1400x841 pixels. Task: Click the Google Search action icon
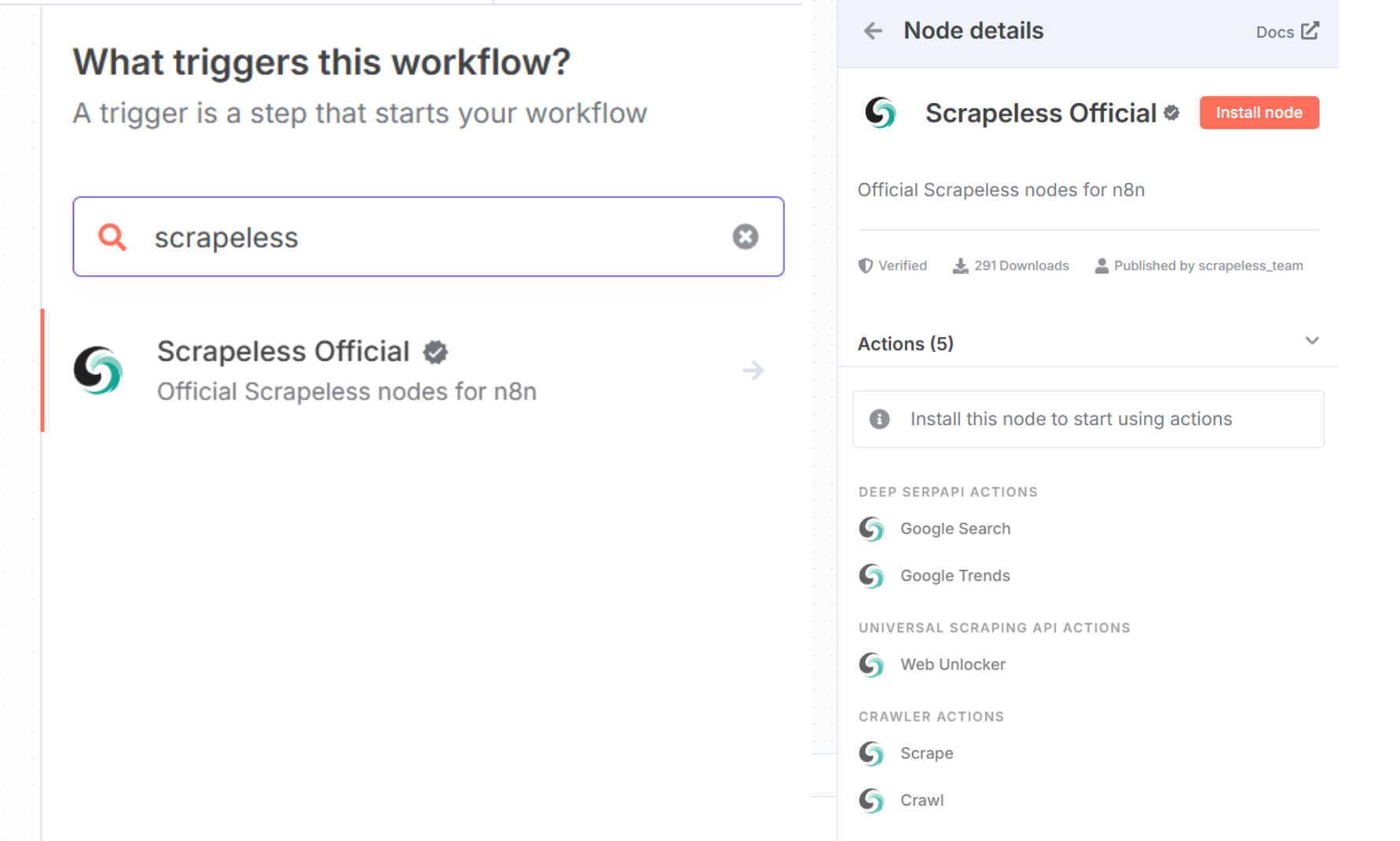coord(871,529)
